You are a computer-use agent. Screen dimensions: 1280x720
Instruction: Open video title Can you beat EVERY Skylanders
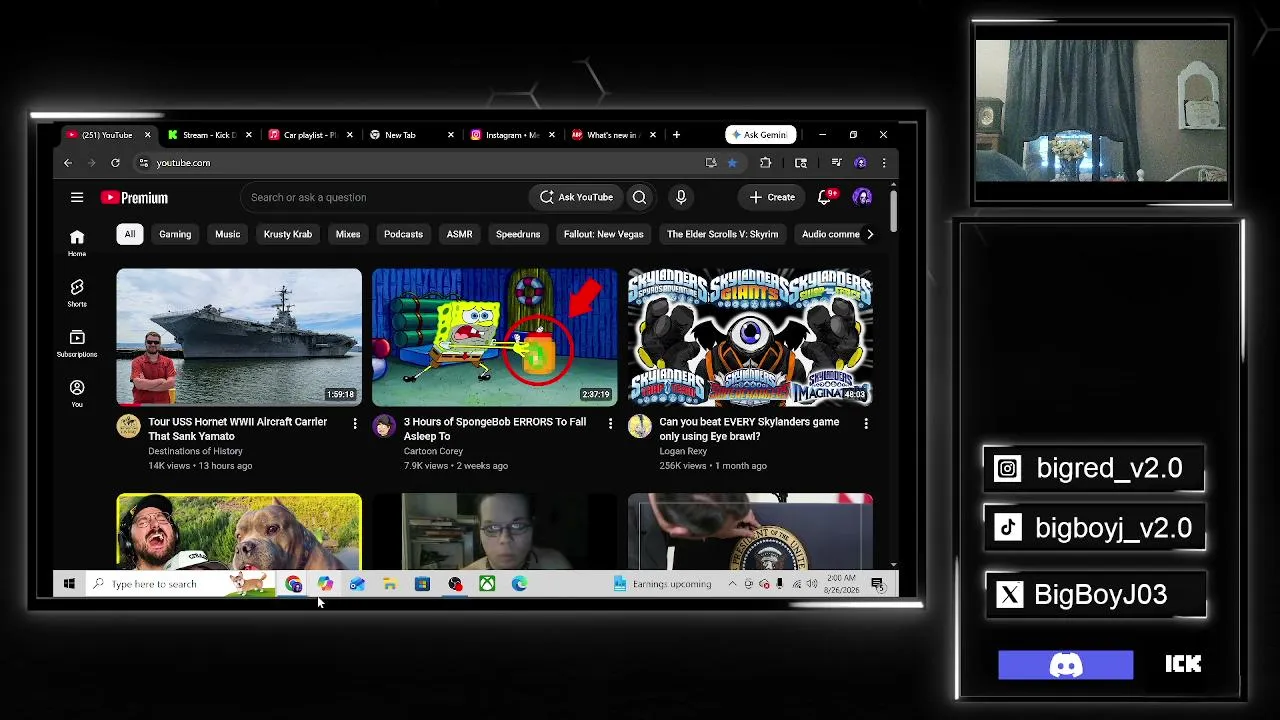coord(749,429)
